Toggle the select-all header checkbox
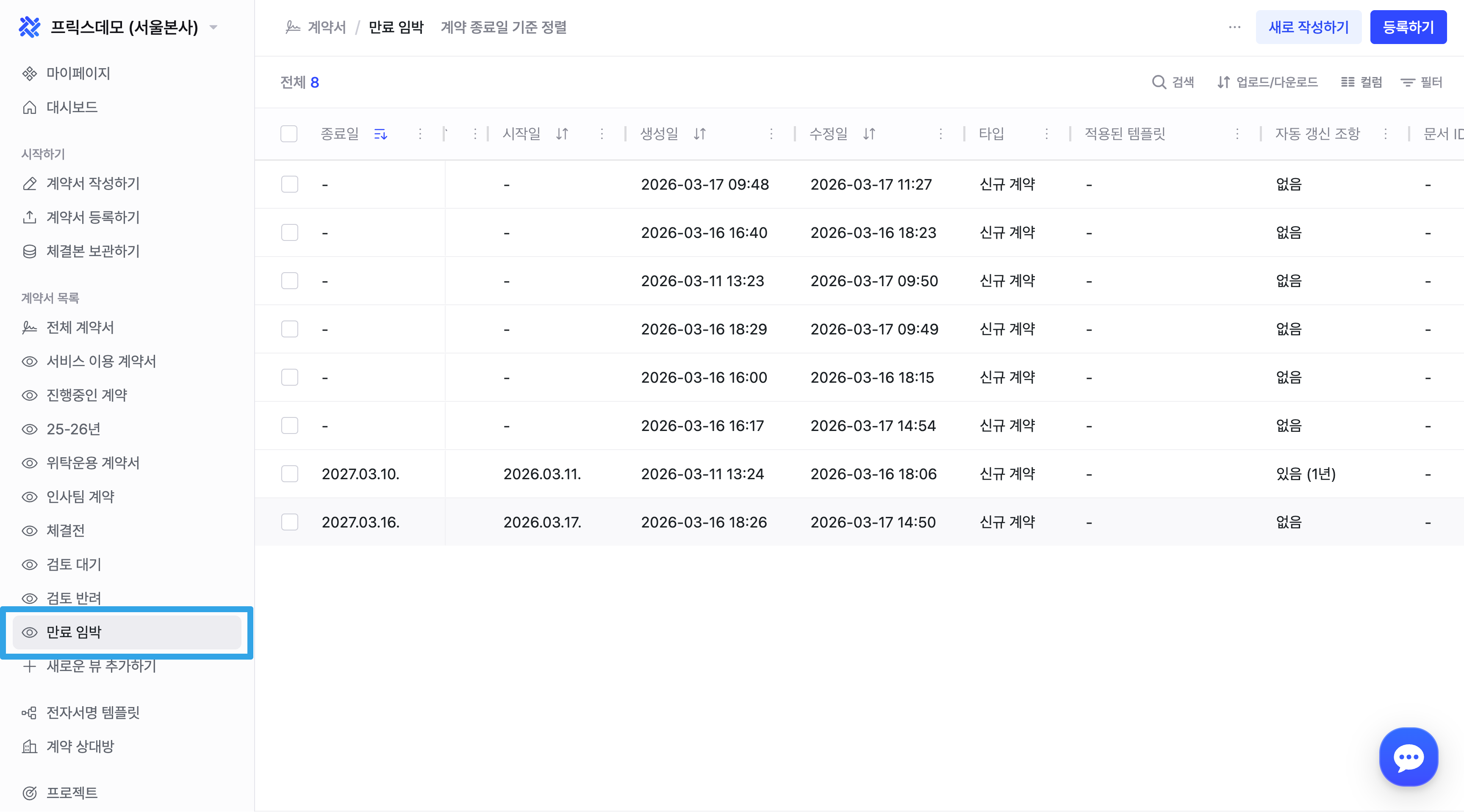The height and width of the screenshot is (812, 1464). coord(289,134)
